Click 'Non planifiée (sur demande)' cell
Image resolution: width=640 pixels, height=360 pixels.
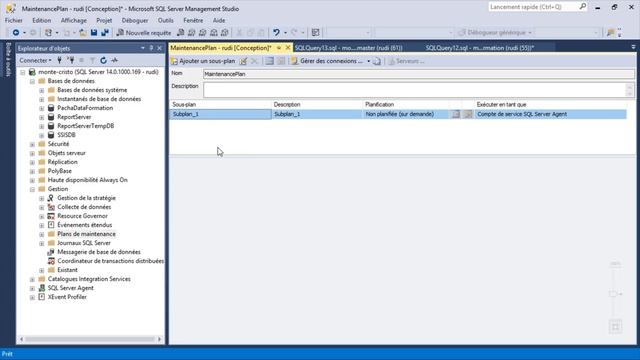click(x=406, y=114)
